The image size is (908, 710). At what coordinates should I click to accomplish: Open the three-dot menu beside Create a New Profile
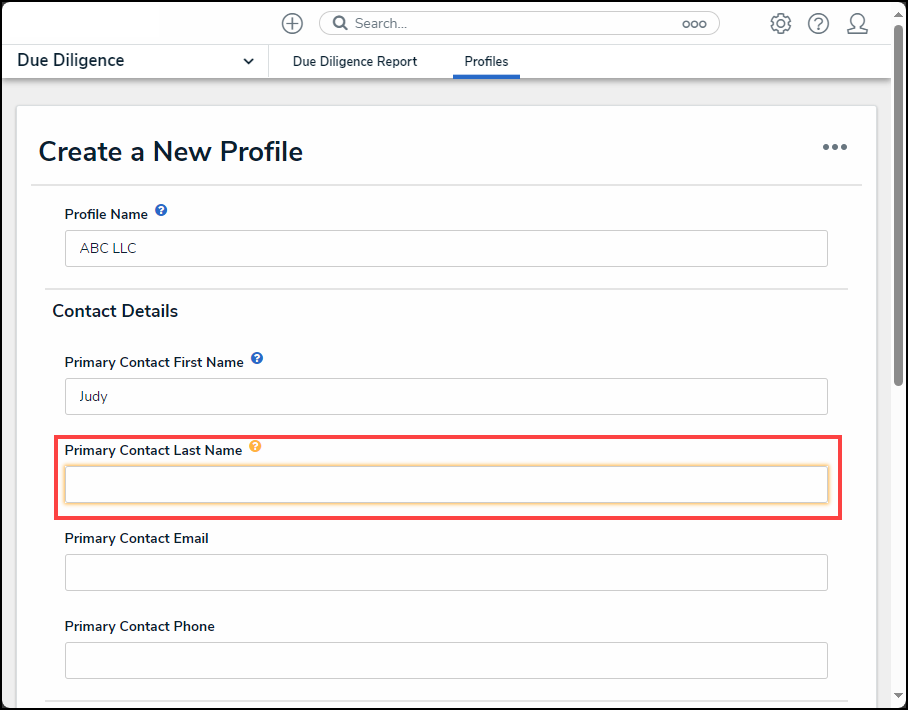pyautogui.click(x=834, y=147)
